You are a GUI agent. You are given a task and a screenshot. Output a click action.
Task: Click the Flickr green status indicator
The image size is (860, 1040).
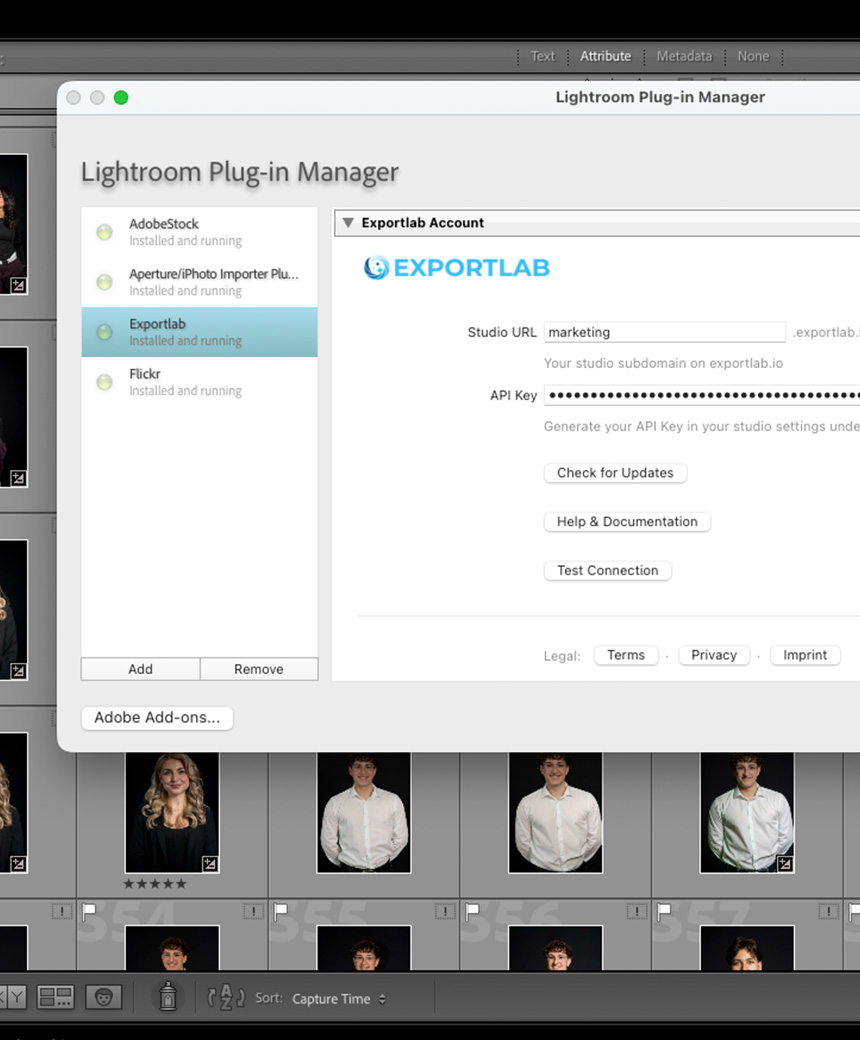pos(104,382)
